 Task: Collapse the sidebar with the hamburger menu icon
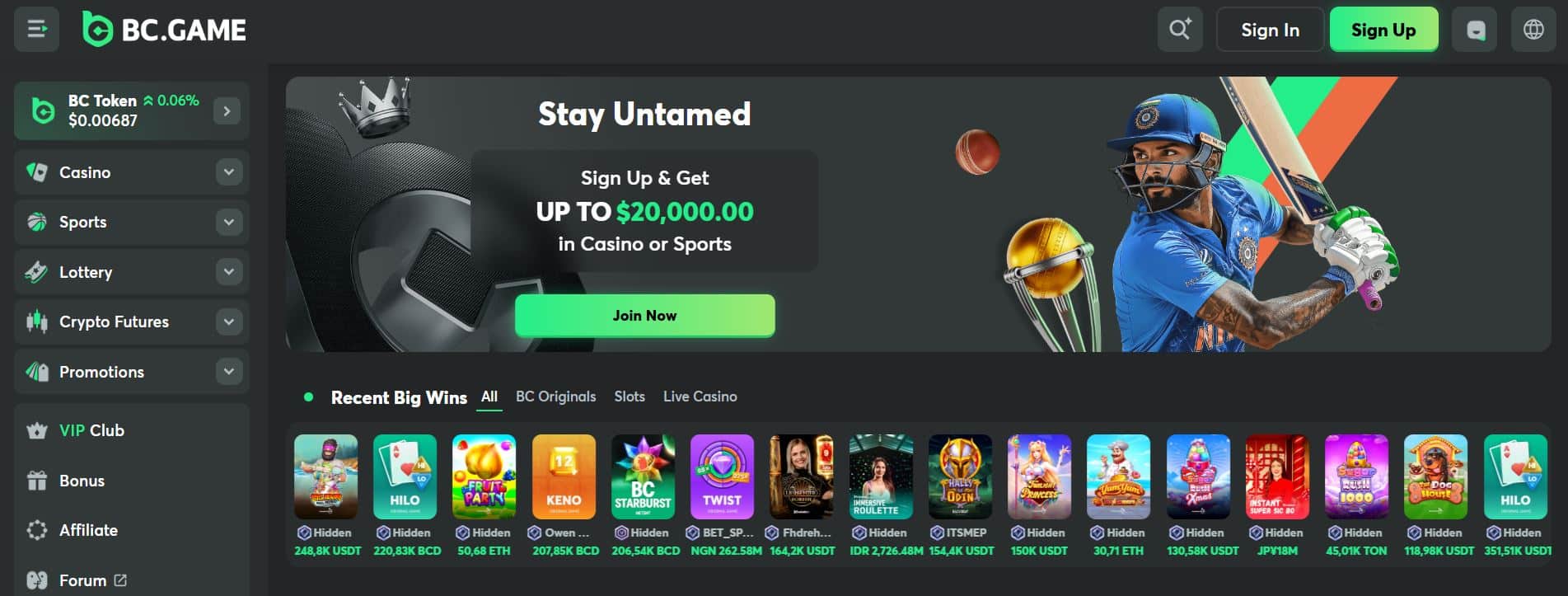tap(36, 30)
